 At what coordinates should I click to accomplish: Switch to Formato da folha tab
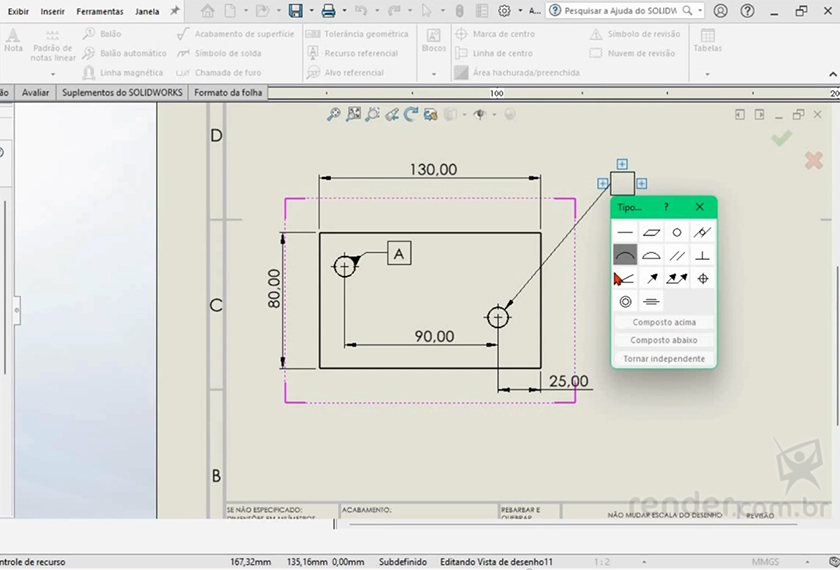(x=228, y=92)
